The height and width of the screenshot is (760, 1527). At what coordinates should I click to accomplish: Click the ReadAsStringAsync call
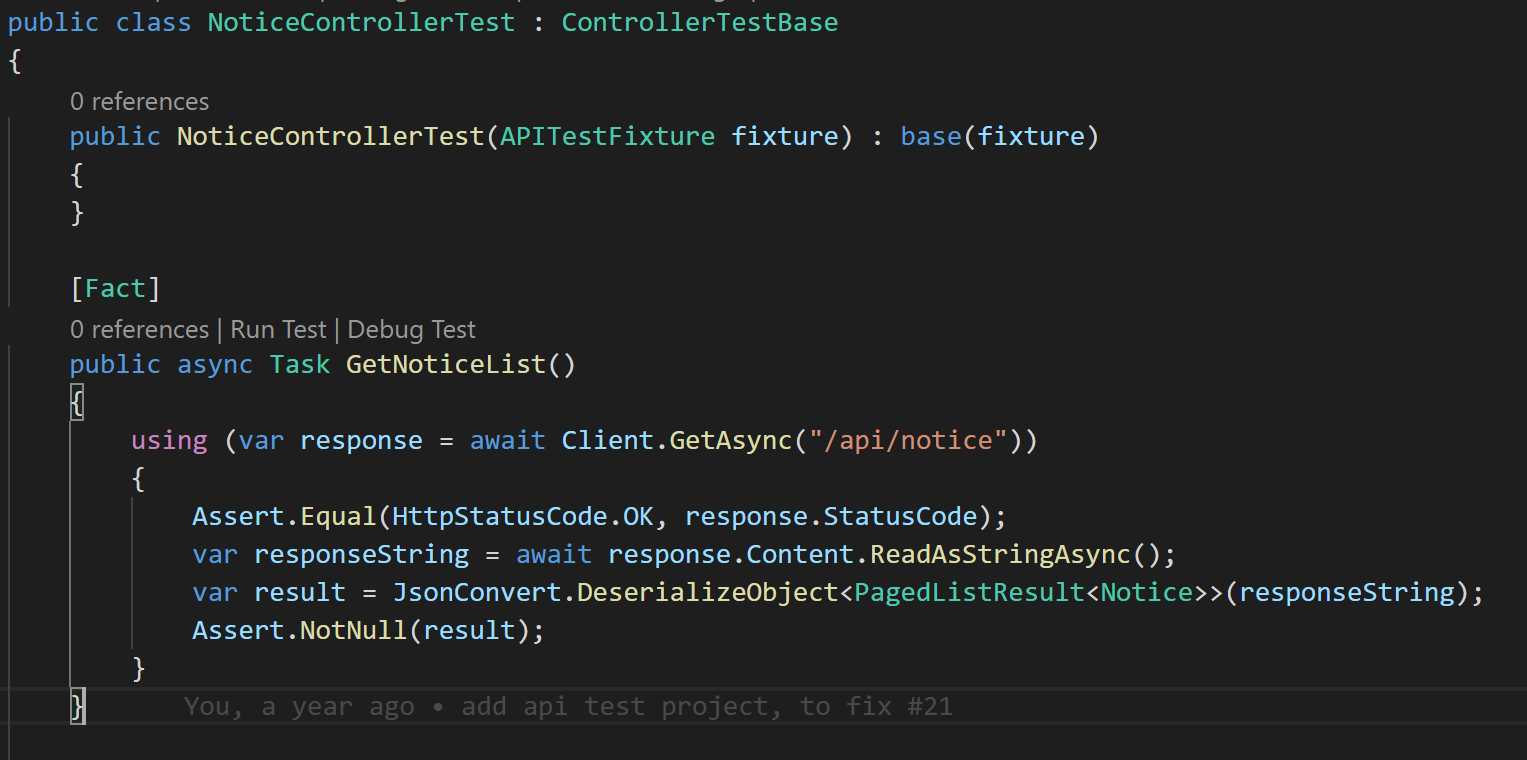[1000, 555]
